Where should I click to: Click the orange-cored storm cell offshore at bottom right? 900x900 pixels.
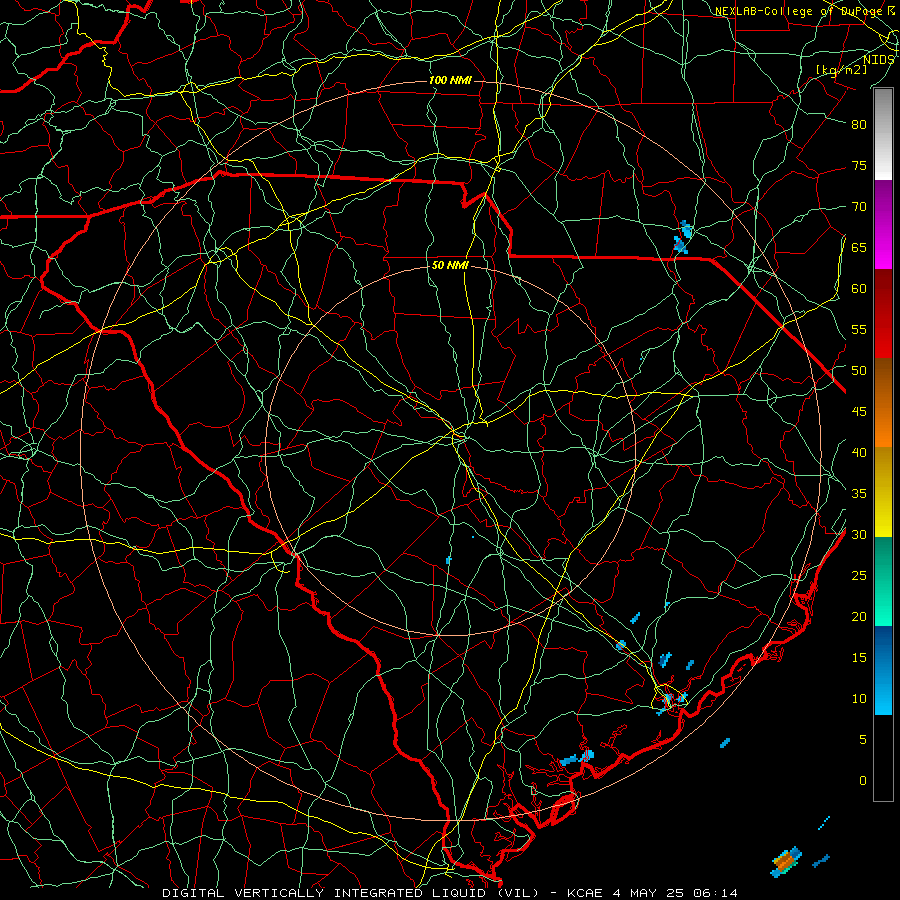(786, 862)
